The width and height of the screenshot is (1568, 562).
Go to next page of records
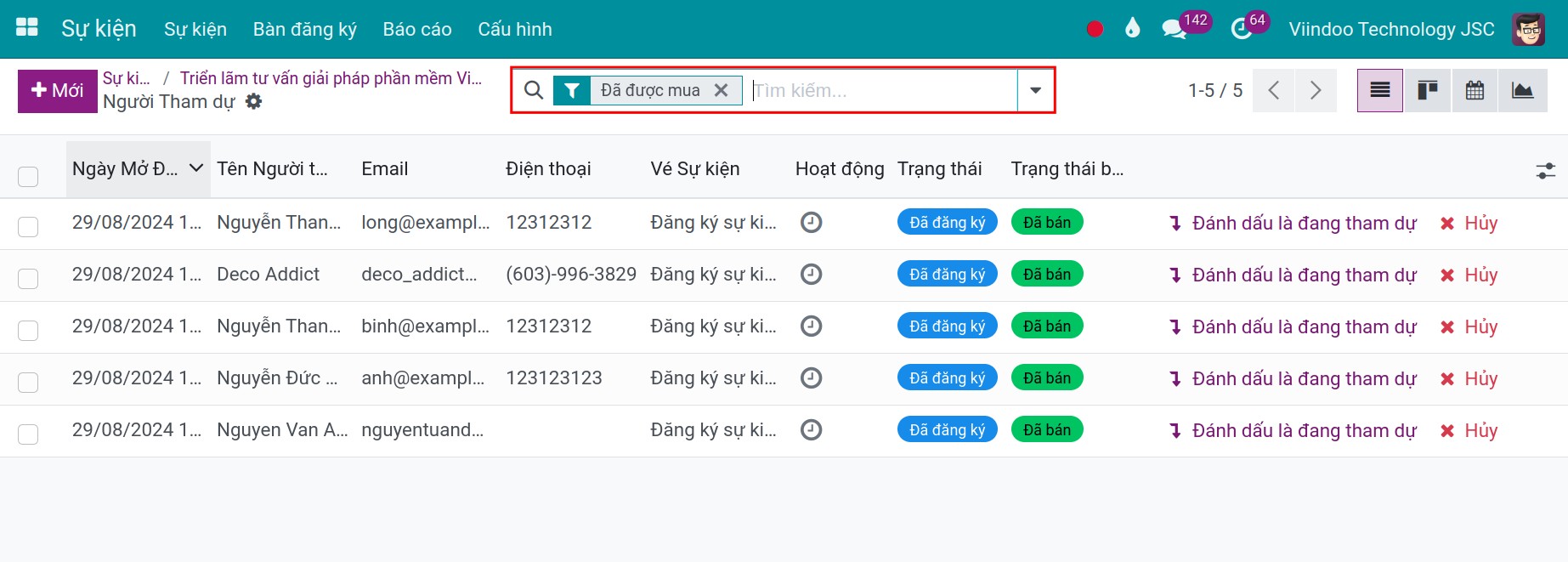[1316, 90]
